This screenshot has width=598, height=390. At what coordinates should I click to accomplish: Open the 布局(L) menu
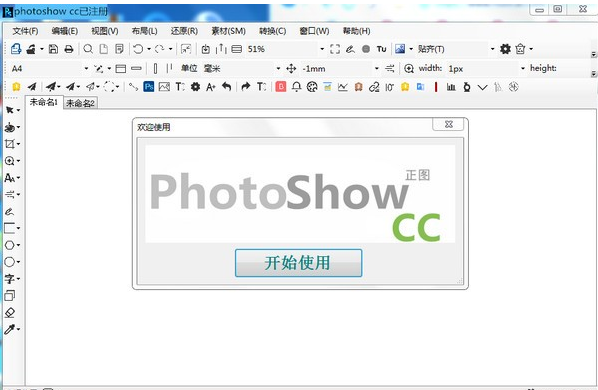click(x=145, y=31)
